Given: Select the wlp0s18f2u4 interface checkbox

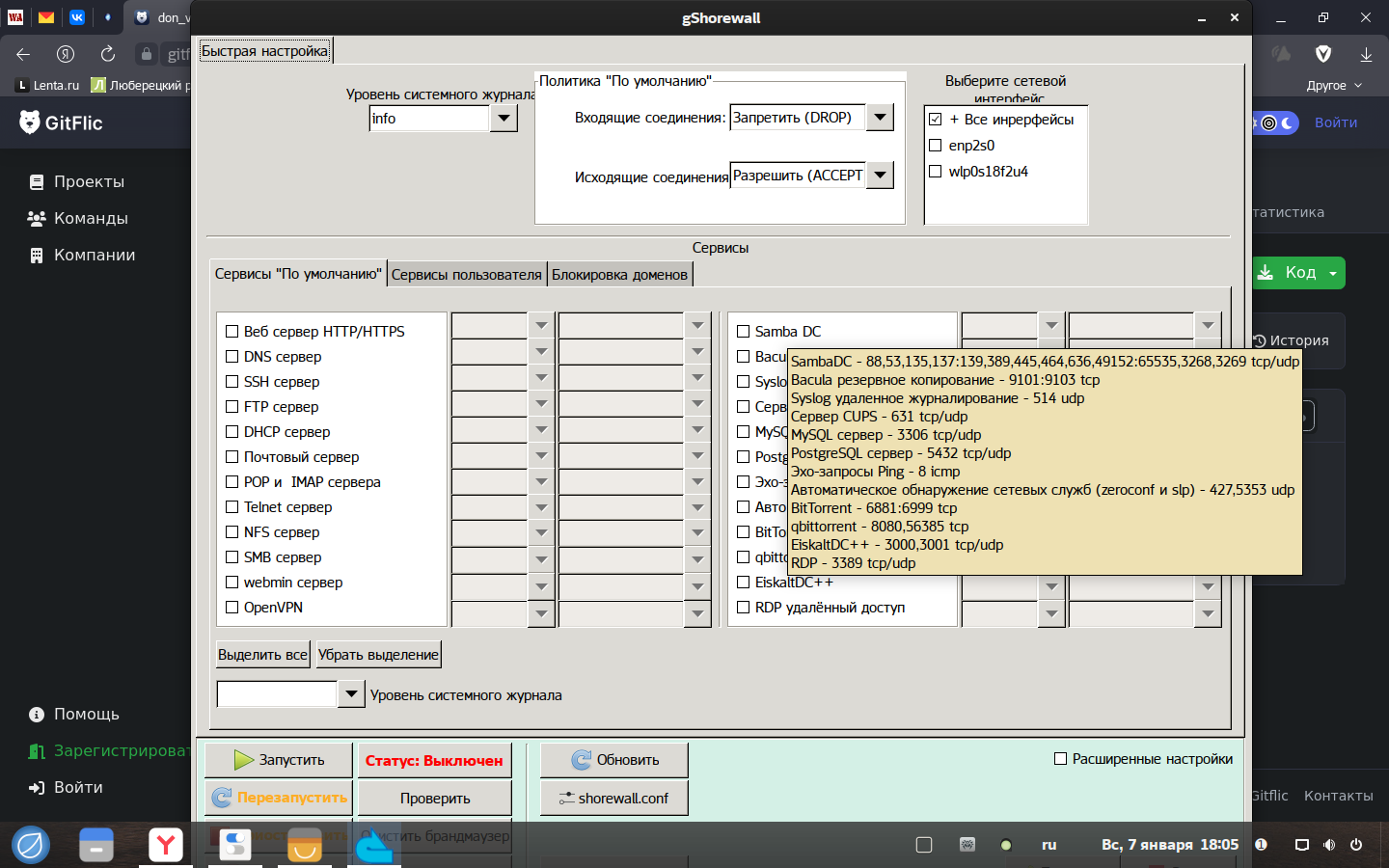Looking at the screenshot, I should 935,172.
